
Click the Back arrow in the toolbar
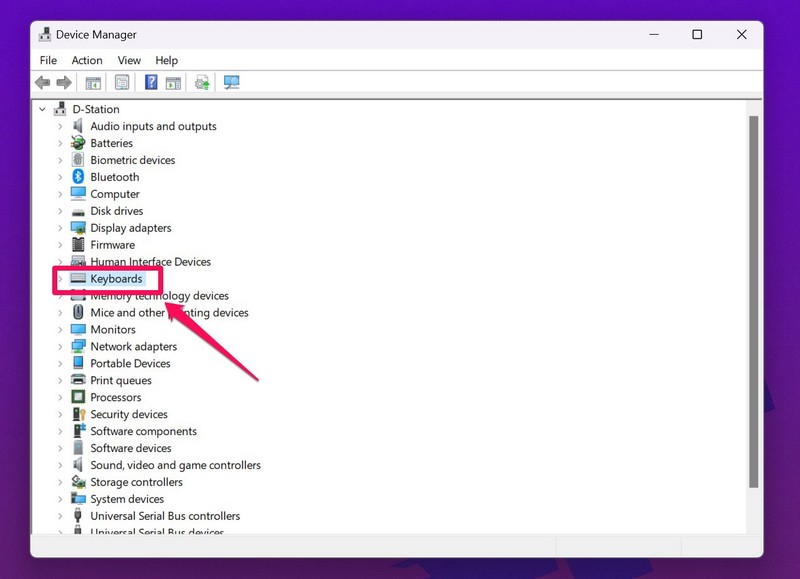(42, 83)
